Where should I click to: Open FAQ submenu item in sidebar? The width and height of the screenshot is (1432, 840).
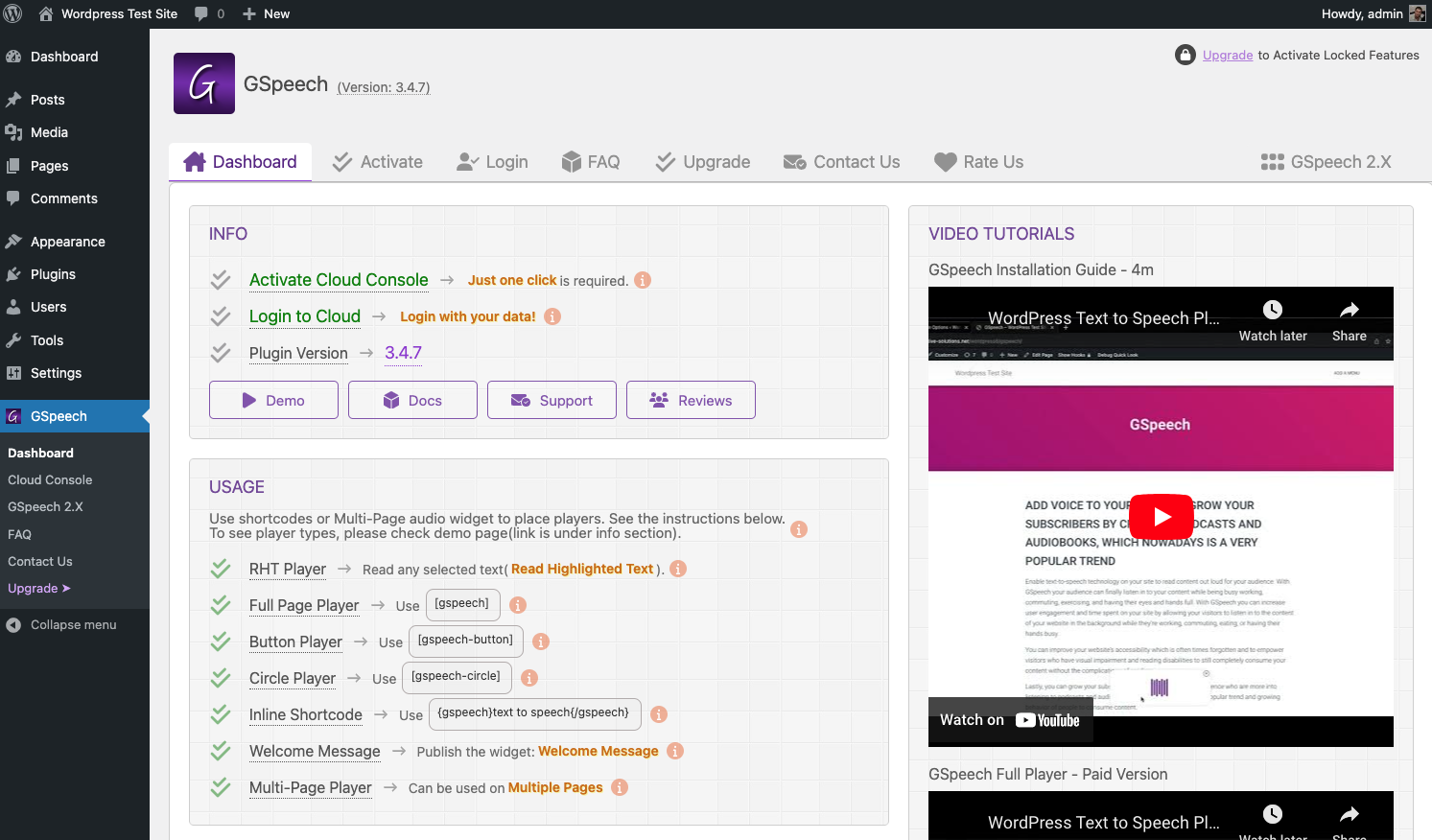[x=19, y=534]
